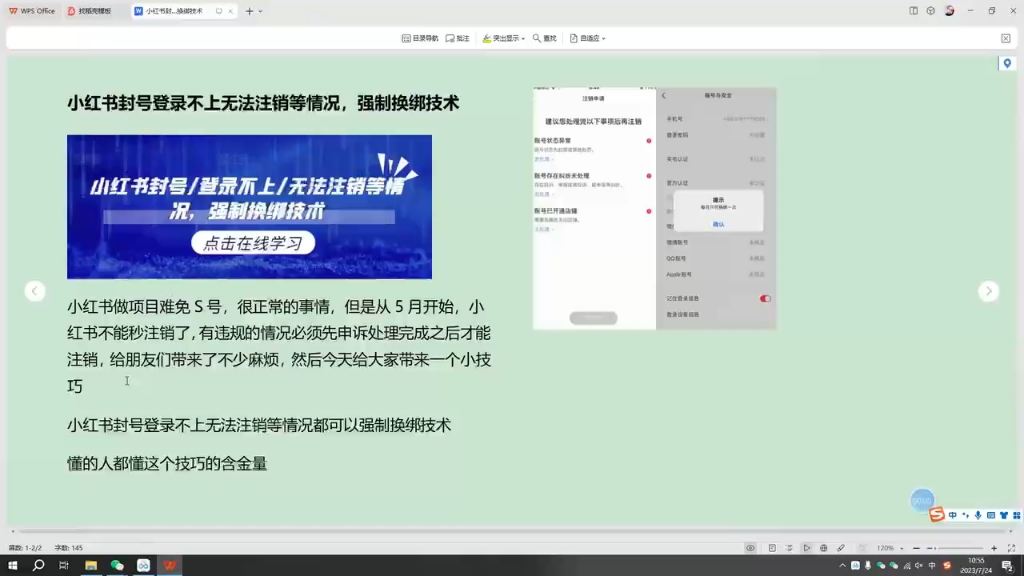This screenshot has height=576, width=1024.
Task: Open the Sogou skin shirt icon
Action: (1004, 515)
